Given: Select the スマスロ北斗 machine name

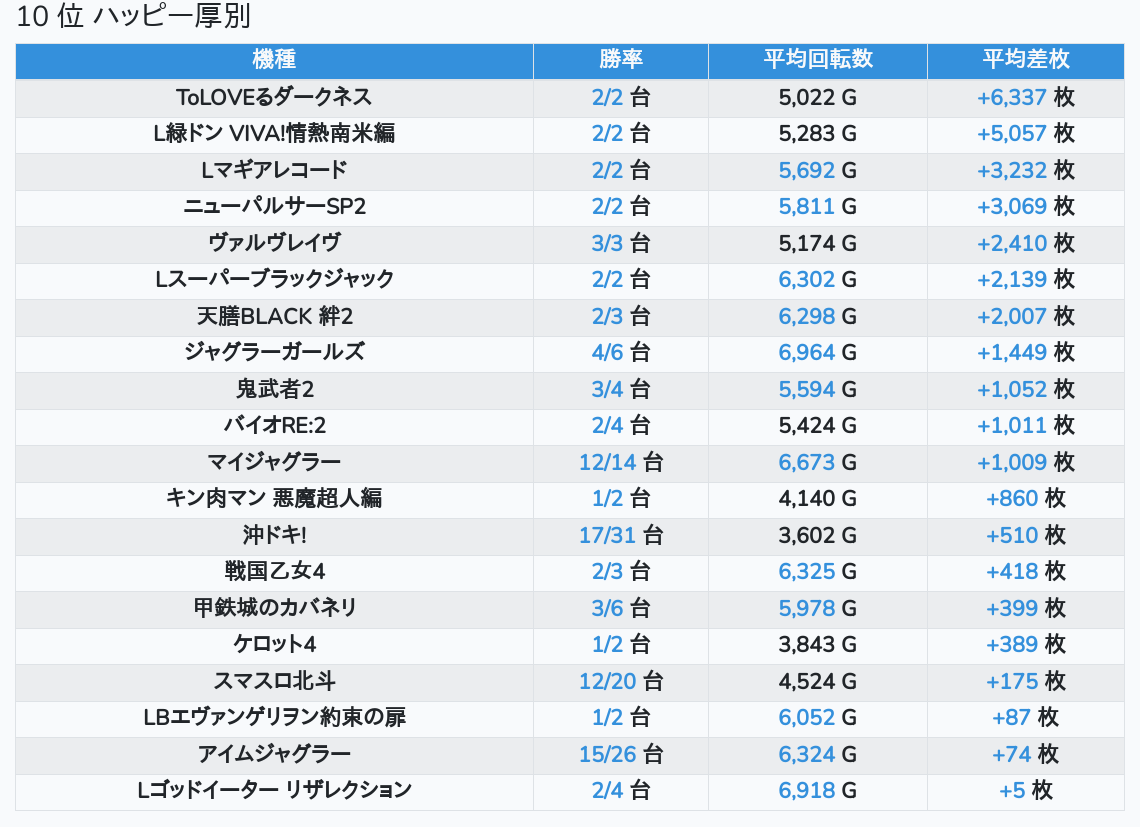Looking at the screenshot, I should tap(274, 682).
